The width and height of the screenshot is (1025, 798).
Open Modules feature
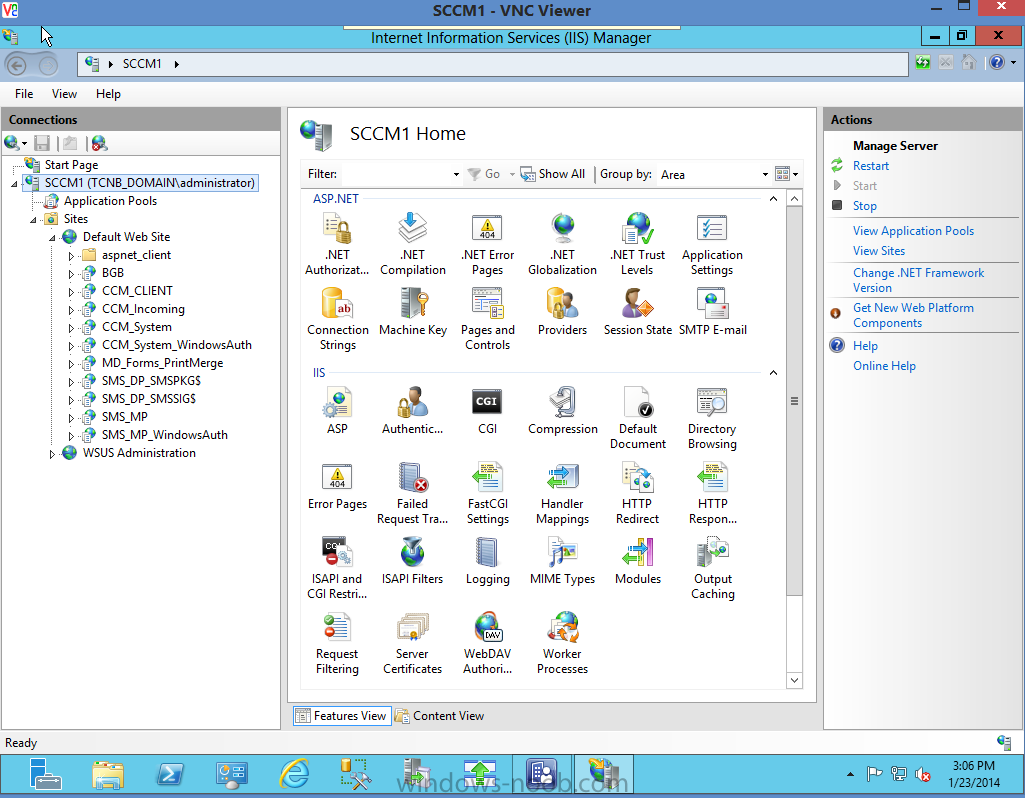click(x=637, y=561)
